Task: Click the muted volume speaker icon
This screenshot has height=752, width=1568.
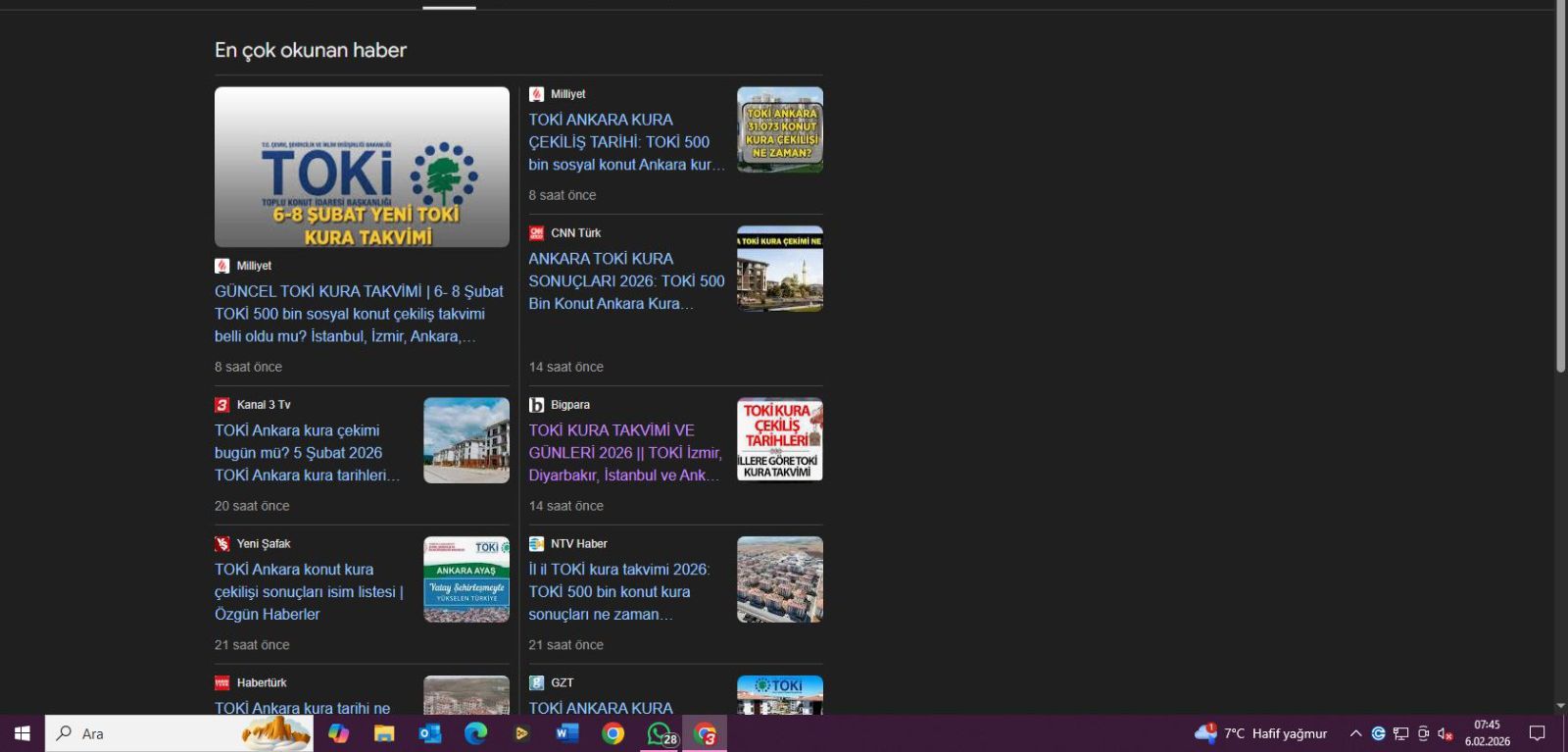Action: 1445,733
